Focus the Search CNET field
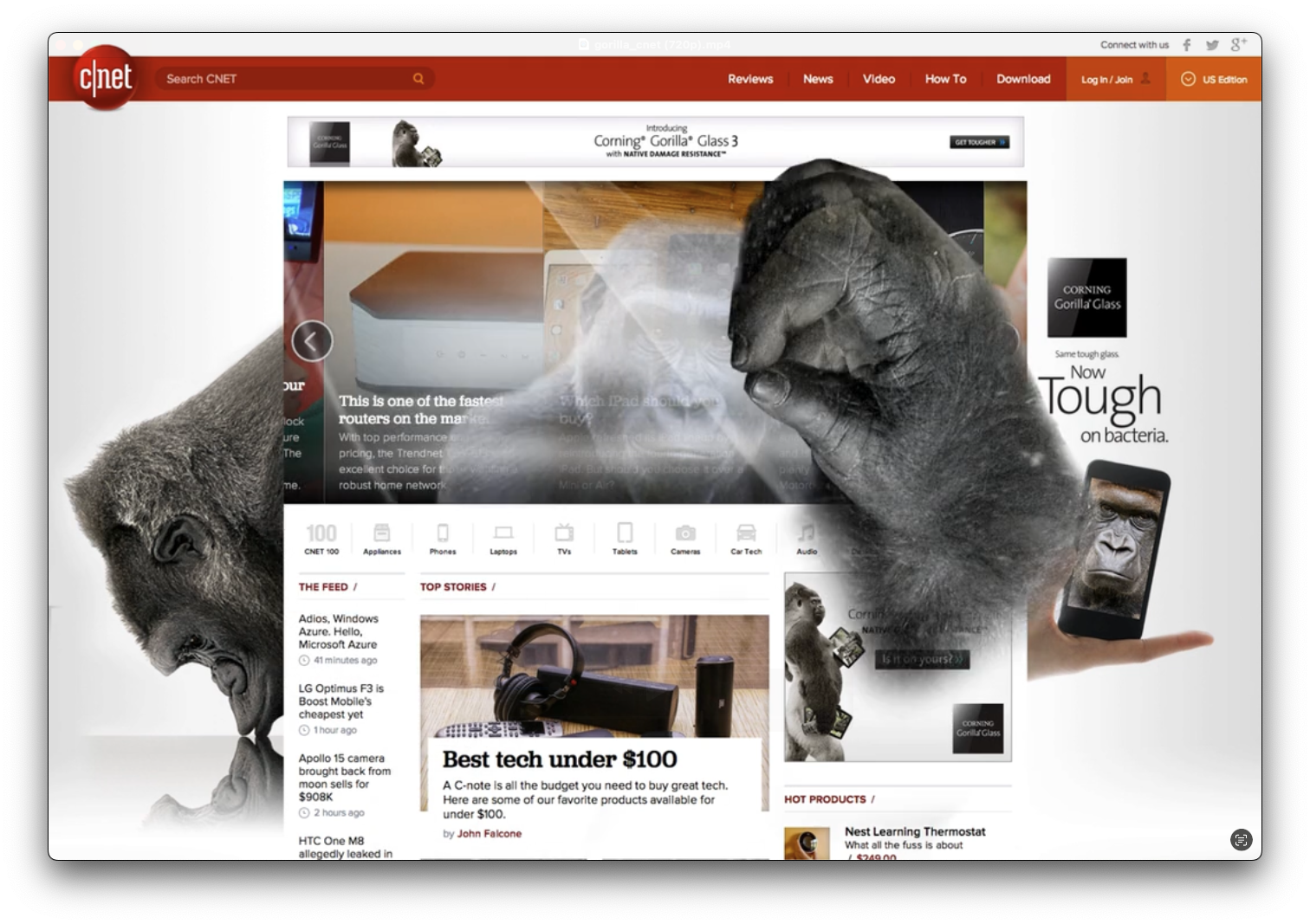This screenshot has height=924, width=1310. (295, 79)
